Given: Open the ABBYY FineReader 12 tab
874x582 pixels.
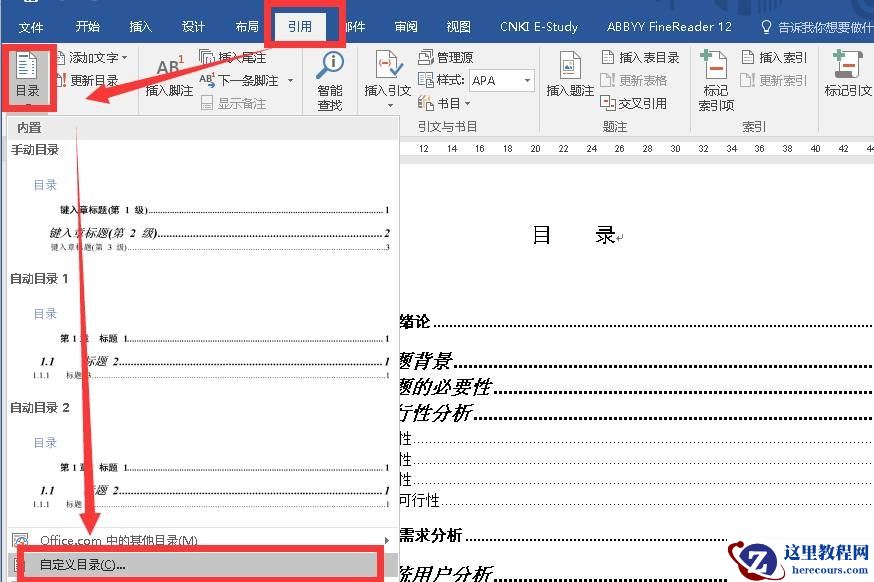Looking at the screenshot, I should (669, 27).
